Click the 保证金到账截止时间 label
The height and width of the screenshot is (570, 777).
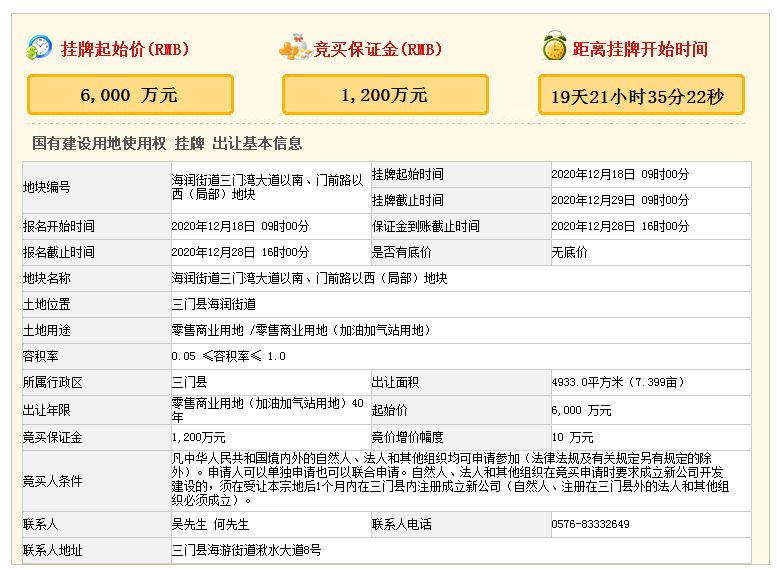pyautogui.click(x=426, y=227)
